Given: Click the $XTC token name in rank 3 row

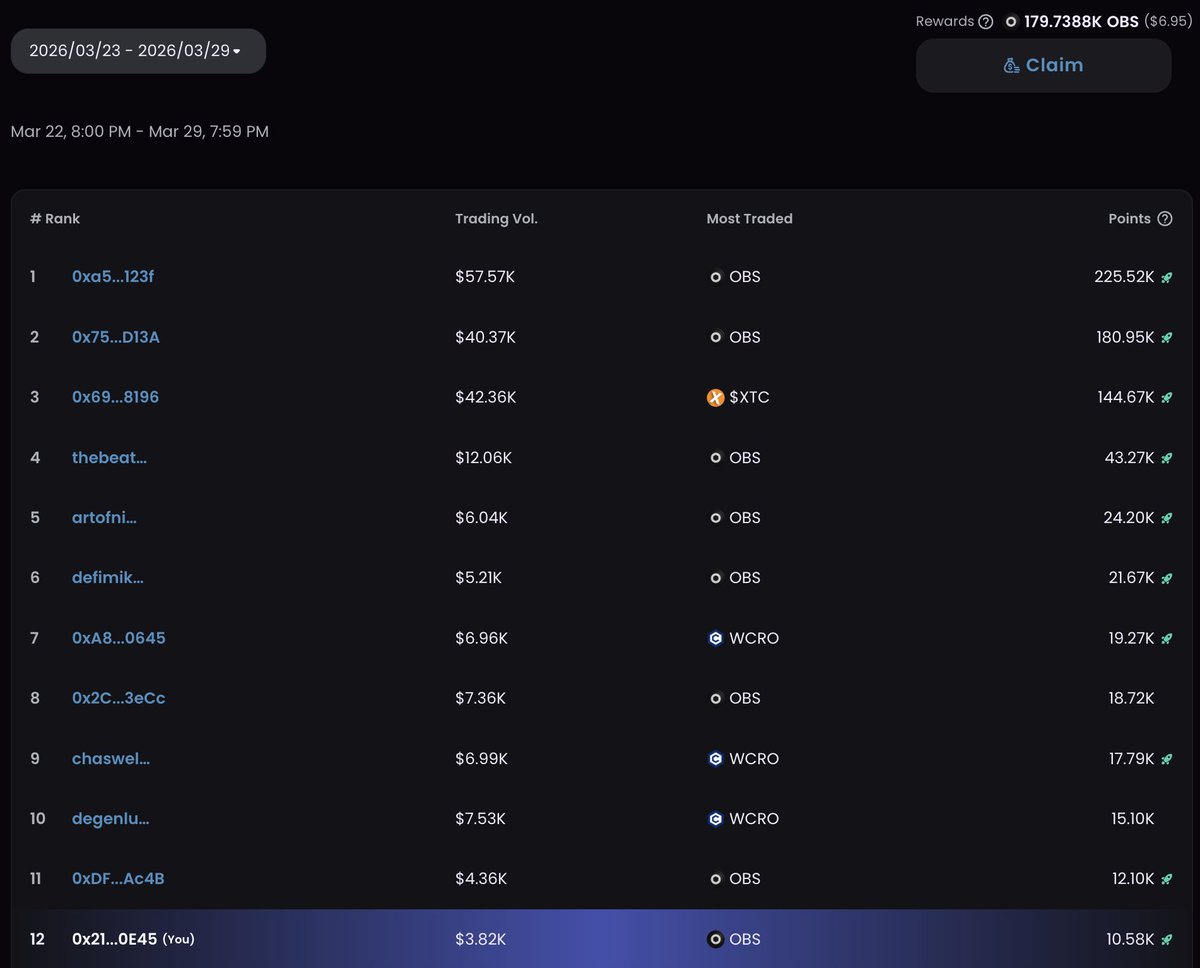Looking at the screenshot, I should [x=749, y=397].
